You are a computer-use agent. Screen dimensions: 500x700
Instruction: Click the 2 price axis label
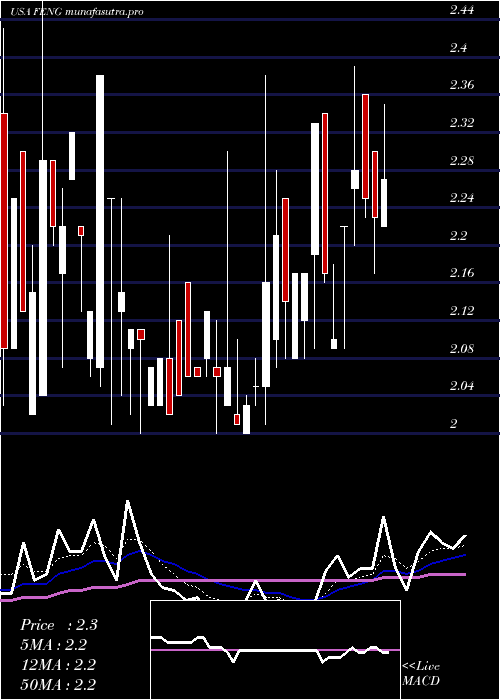tap(454, 424)
